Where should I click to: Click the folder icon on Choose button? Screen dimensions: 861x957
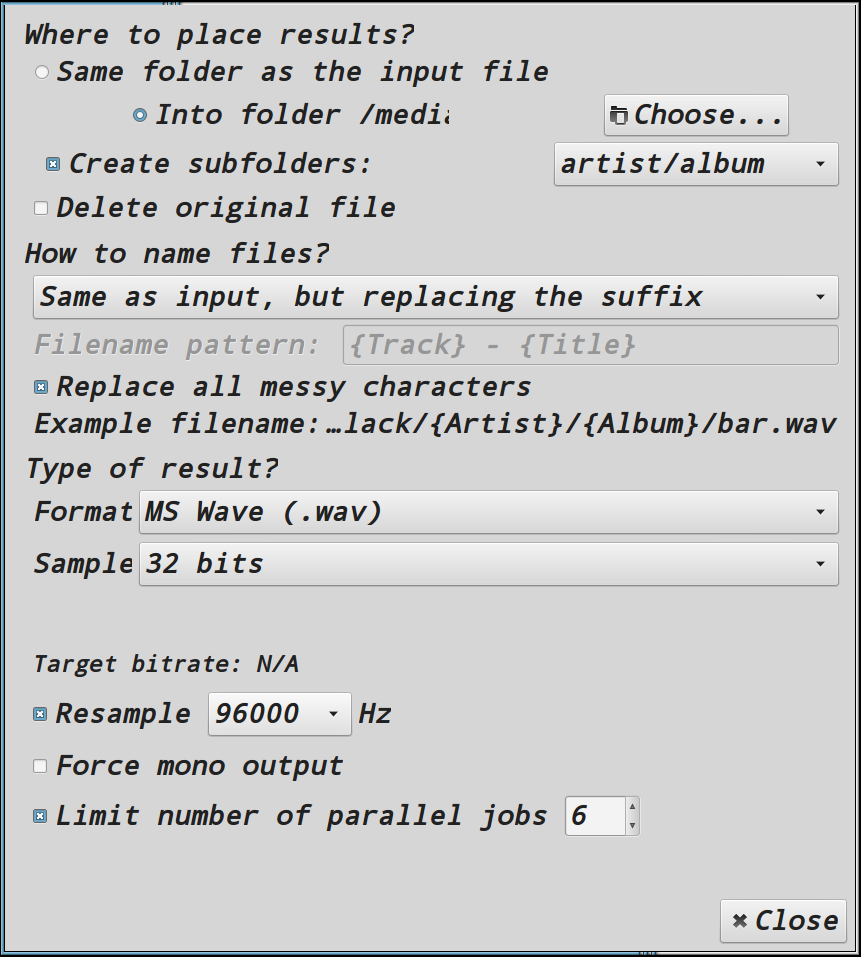point(619,115)
